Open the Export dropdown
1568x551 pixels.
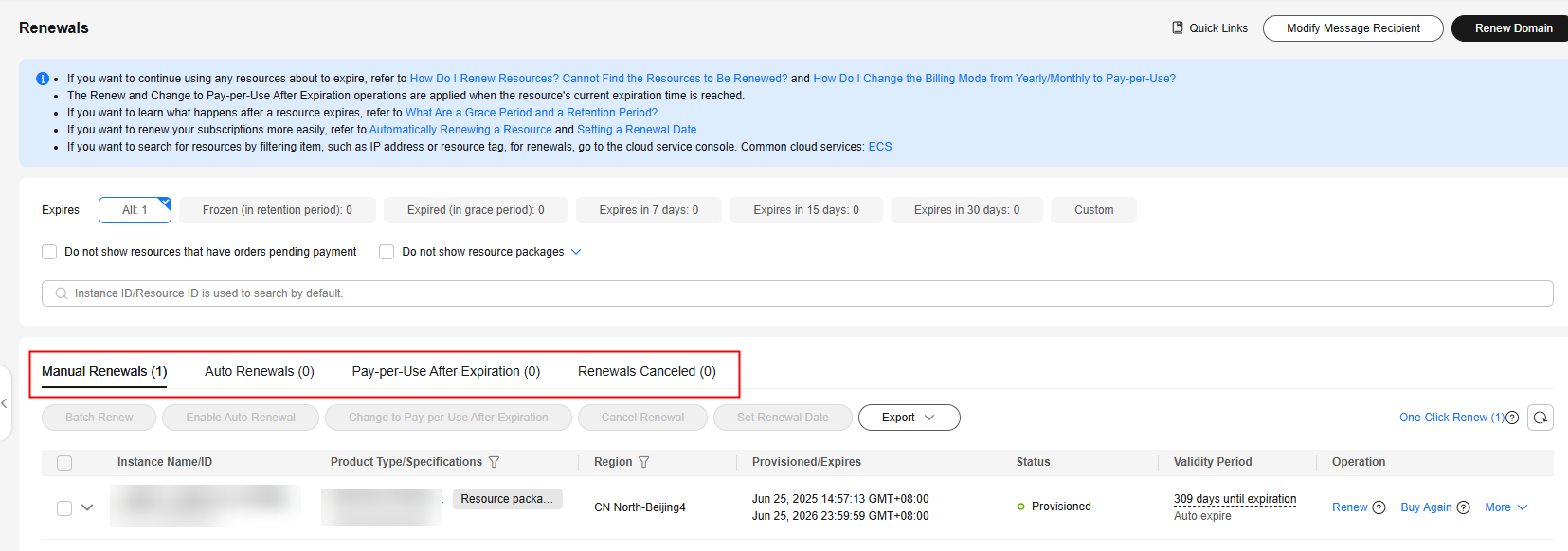(909, 418)
